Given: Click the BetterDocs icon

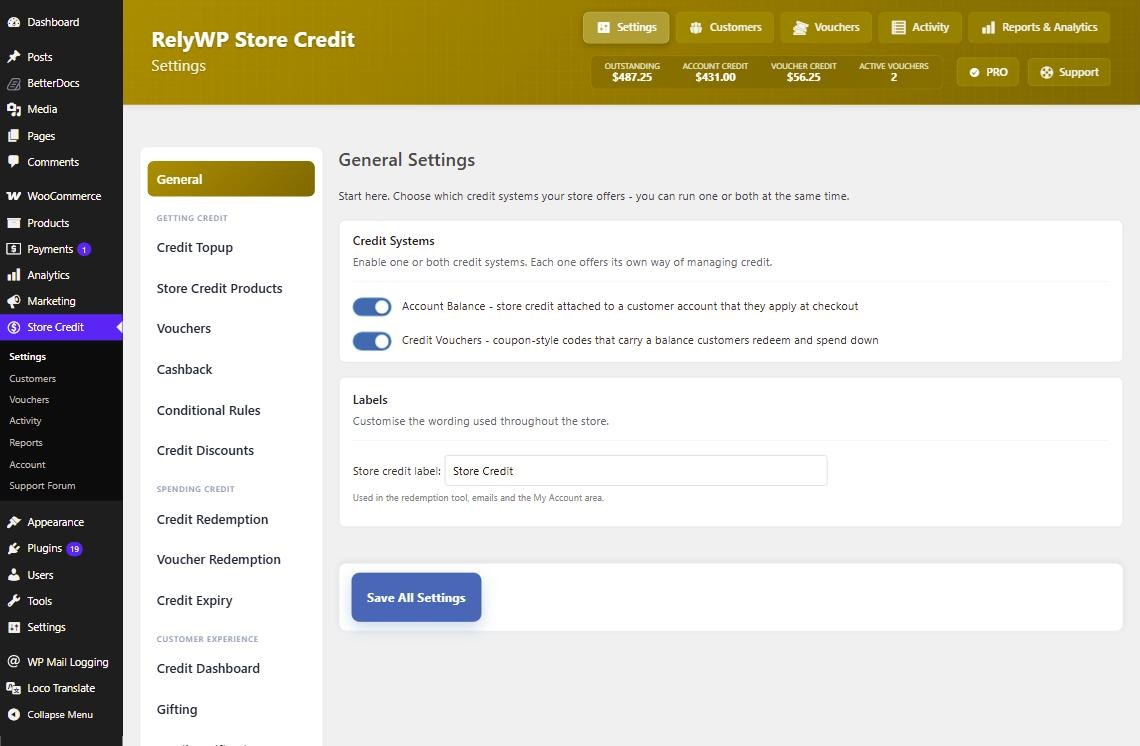Looking at the screenshot, I should 14,83.
